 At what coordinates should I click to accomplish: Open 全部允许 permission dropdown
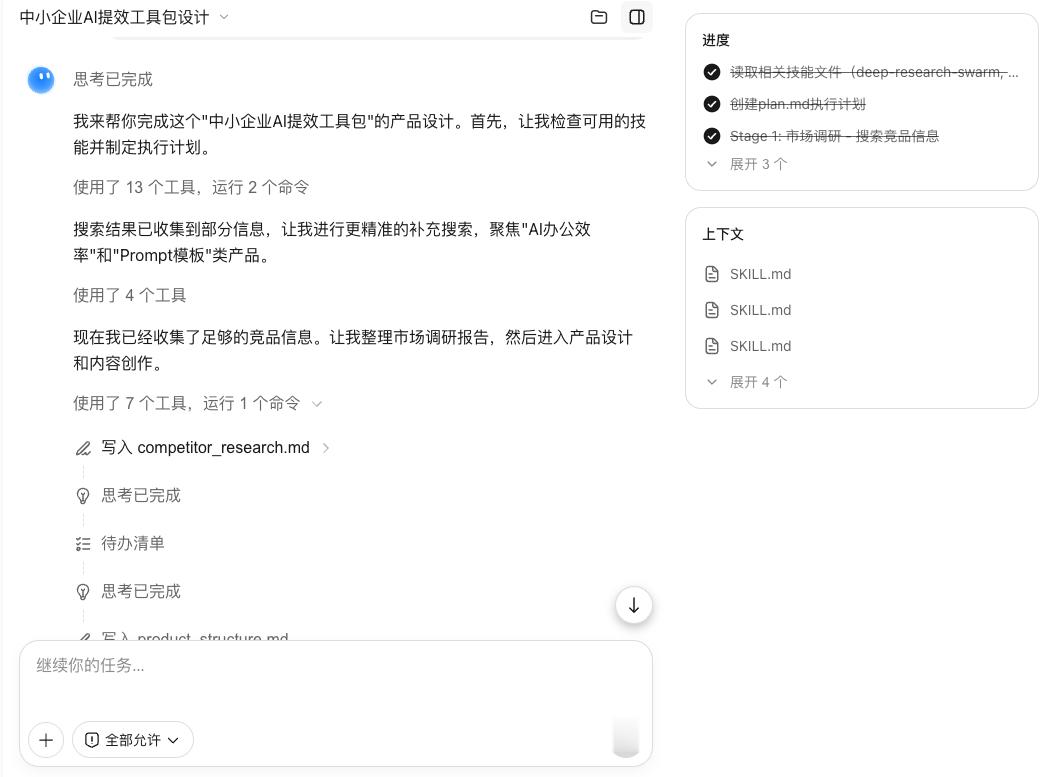[x=133, y=740]
